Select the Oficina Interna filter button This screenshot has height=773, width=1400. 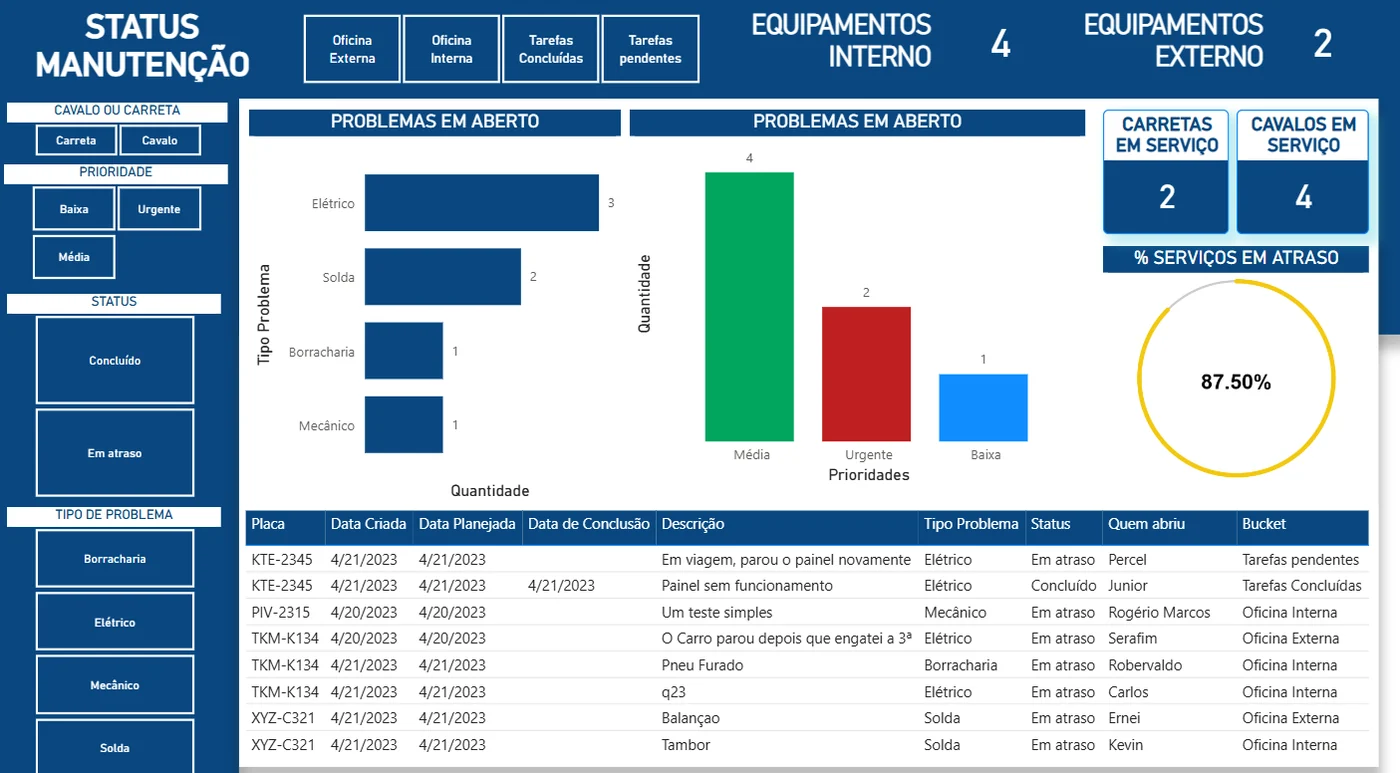point(451,49)
